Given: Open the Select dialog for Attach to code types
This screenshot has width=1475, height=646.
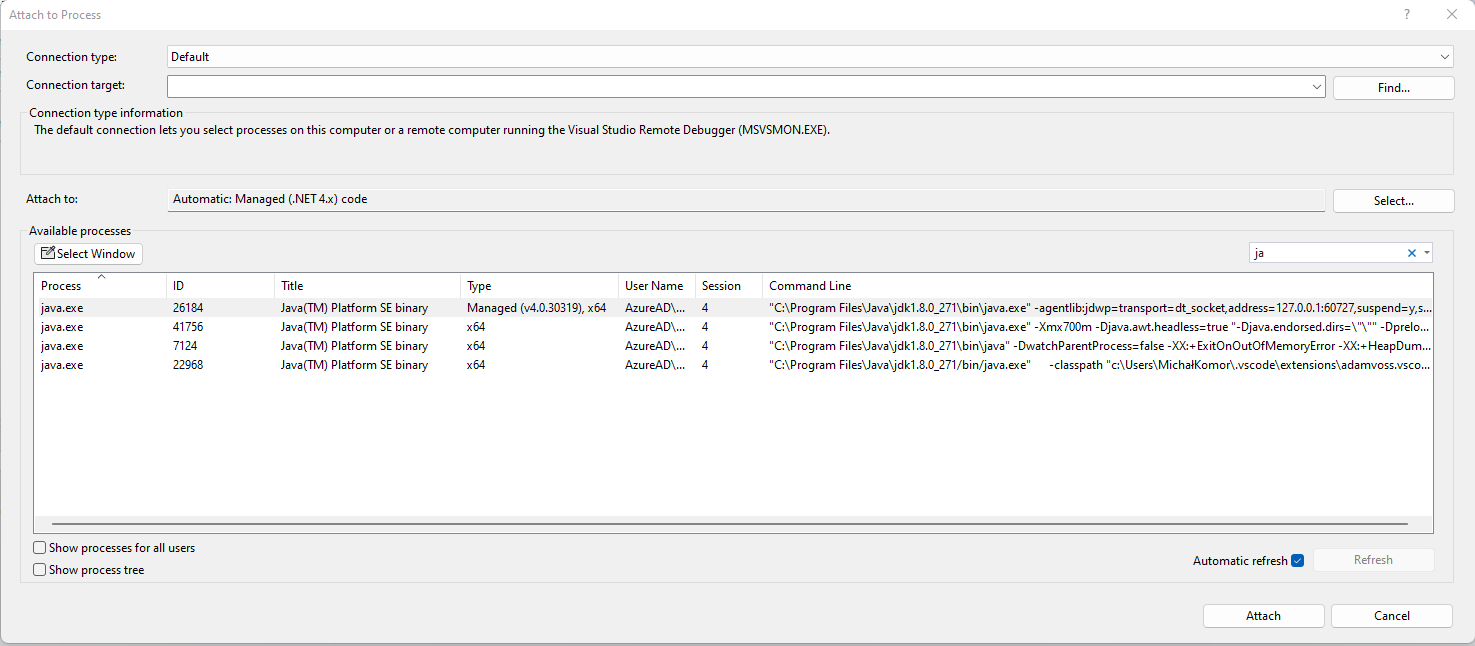Looking at the screenshot, I should (x=1393, y=200).
